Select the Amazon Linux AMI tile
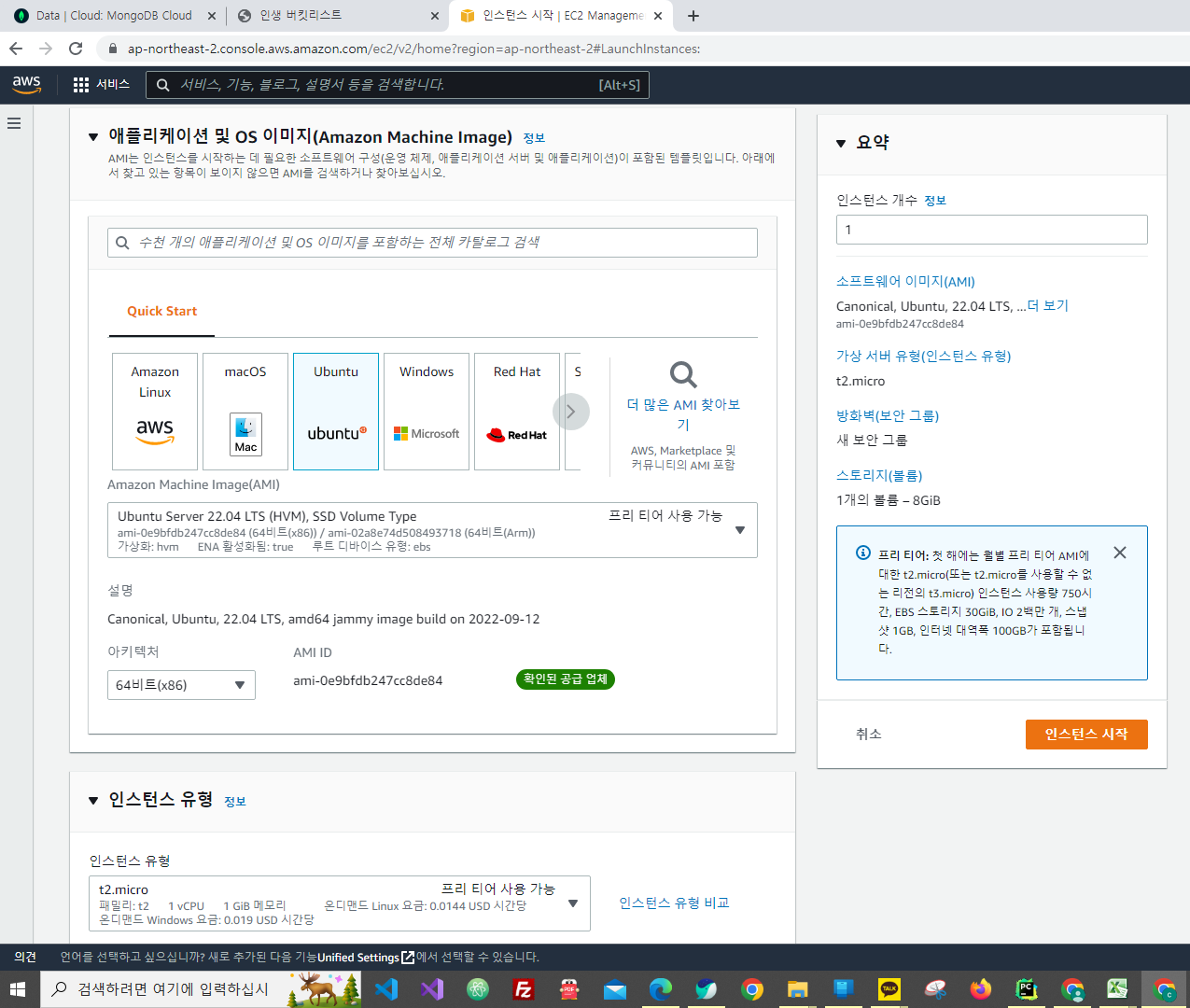Screen dimensions: 1190x1008 155,412
